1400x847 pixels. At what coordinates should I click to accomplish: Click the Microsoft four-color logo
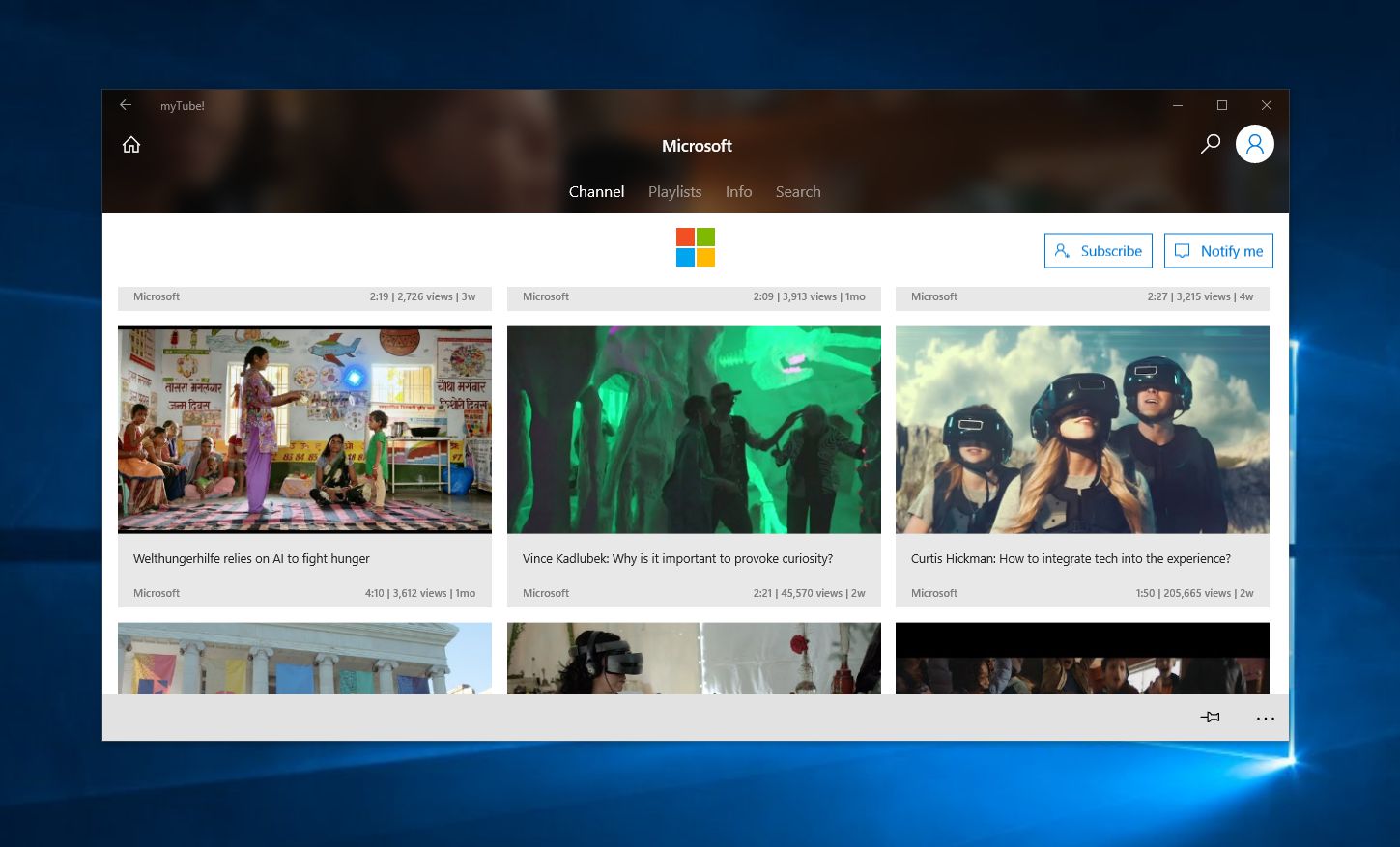(x=696, y=247)
